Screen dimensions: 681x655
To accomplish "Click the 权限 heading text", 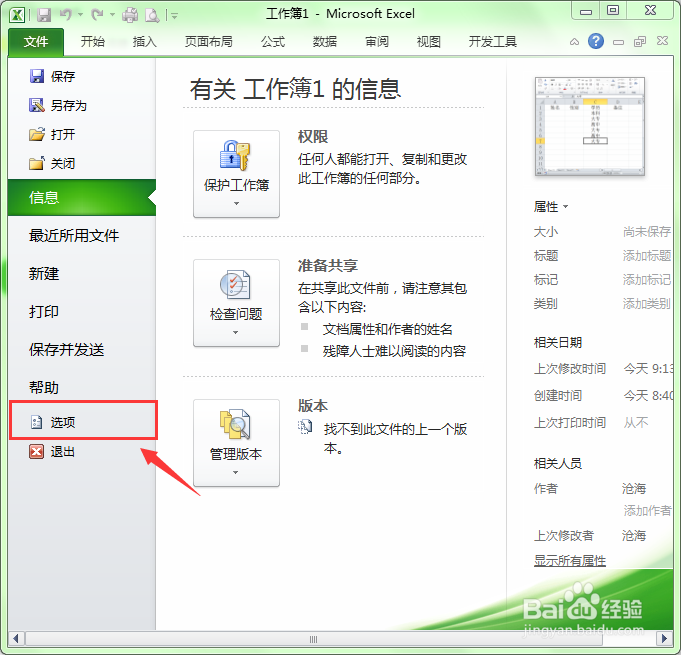I will (x=313, y=137).
